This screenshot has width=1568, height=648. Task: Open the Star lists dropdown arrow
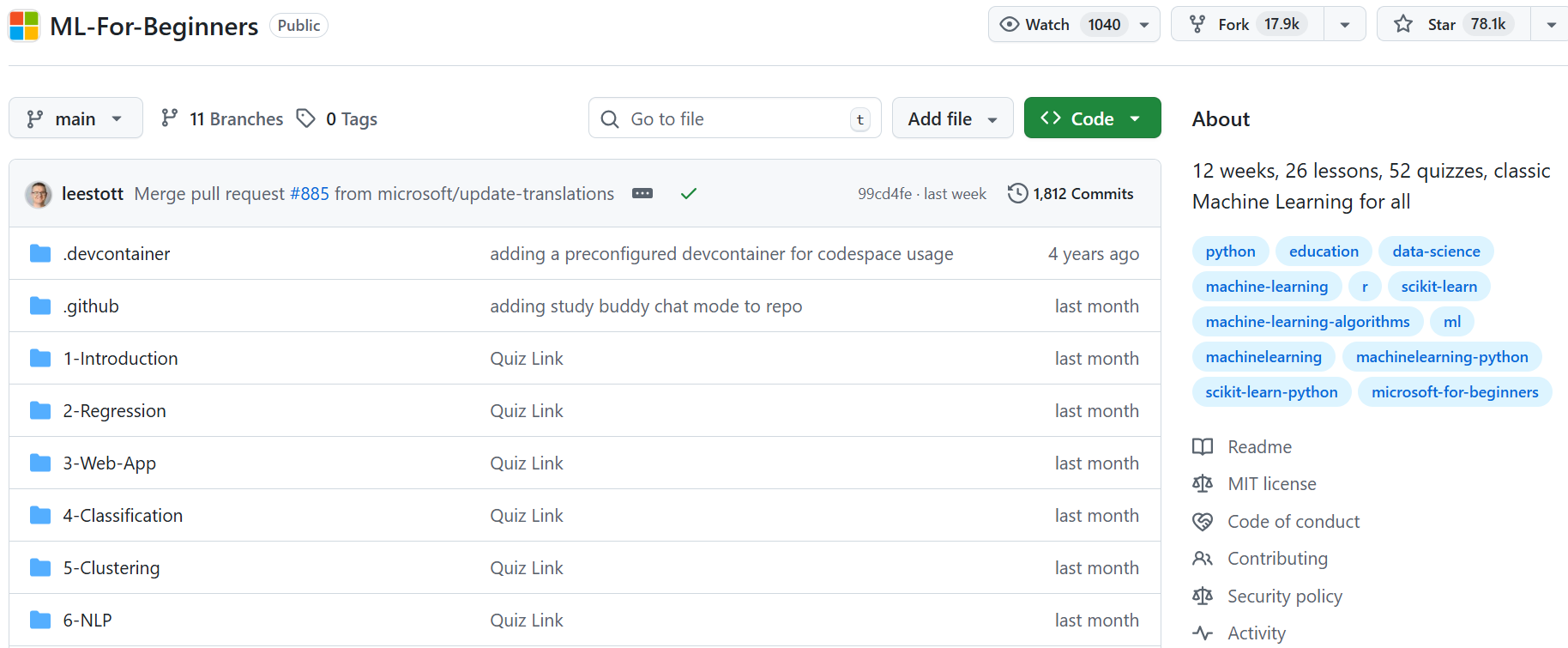[1551, 25]
